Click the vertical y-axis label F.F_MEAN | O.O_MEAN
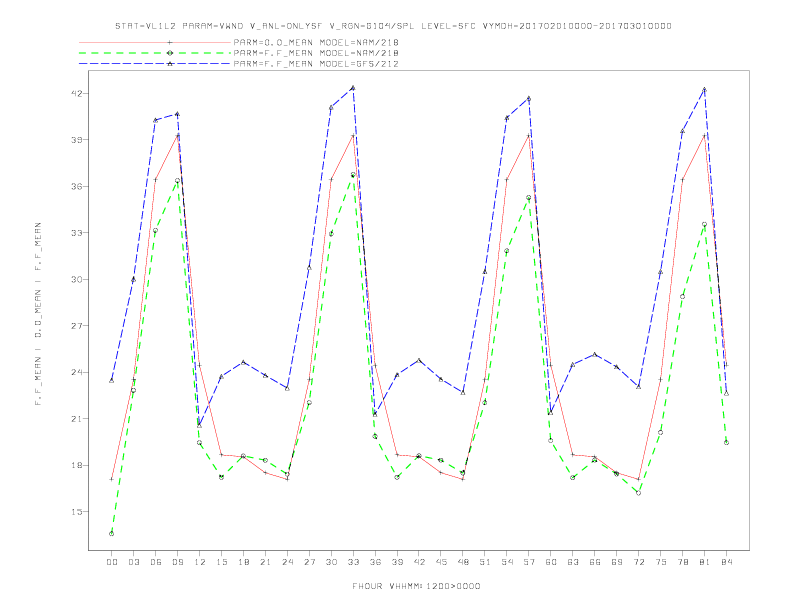Screen dimensions: 792x612 pos(38,314)
